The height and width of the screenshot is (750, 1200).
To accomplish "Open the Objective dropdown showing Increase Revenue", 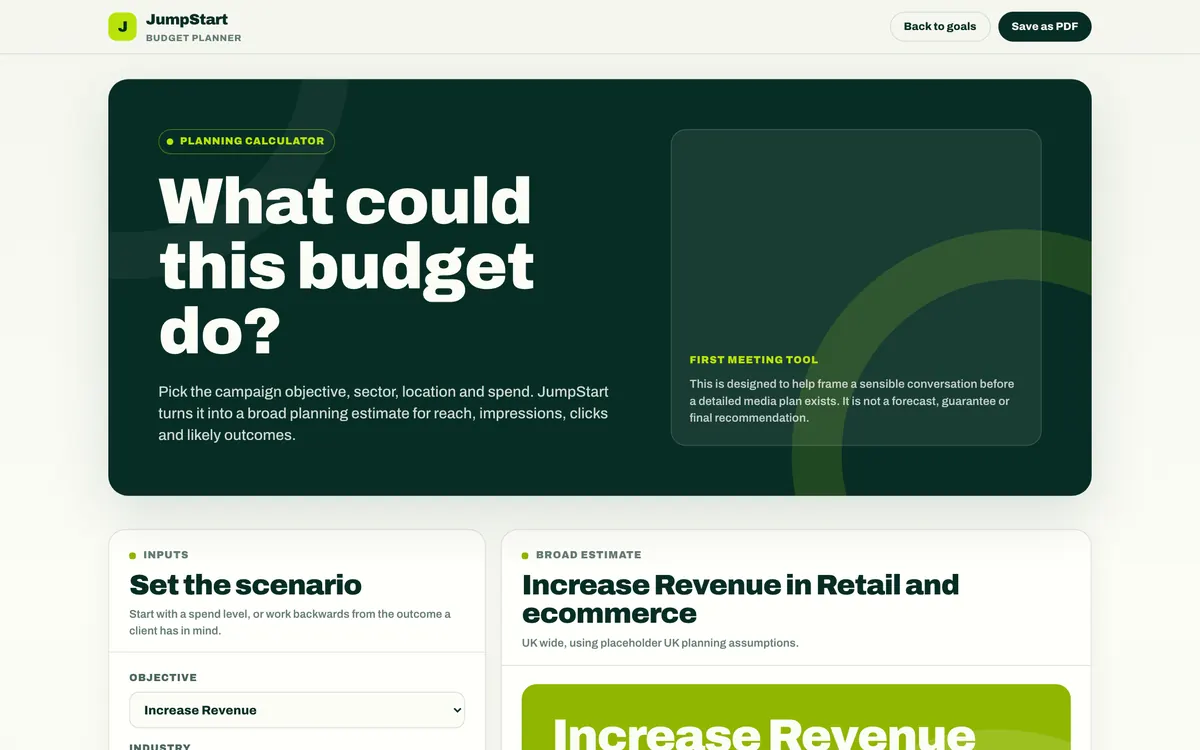I will click(x=297, y=710).
